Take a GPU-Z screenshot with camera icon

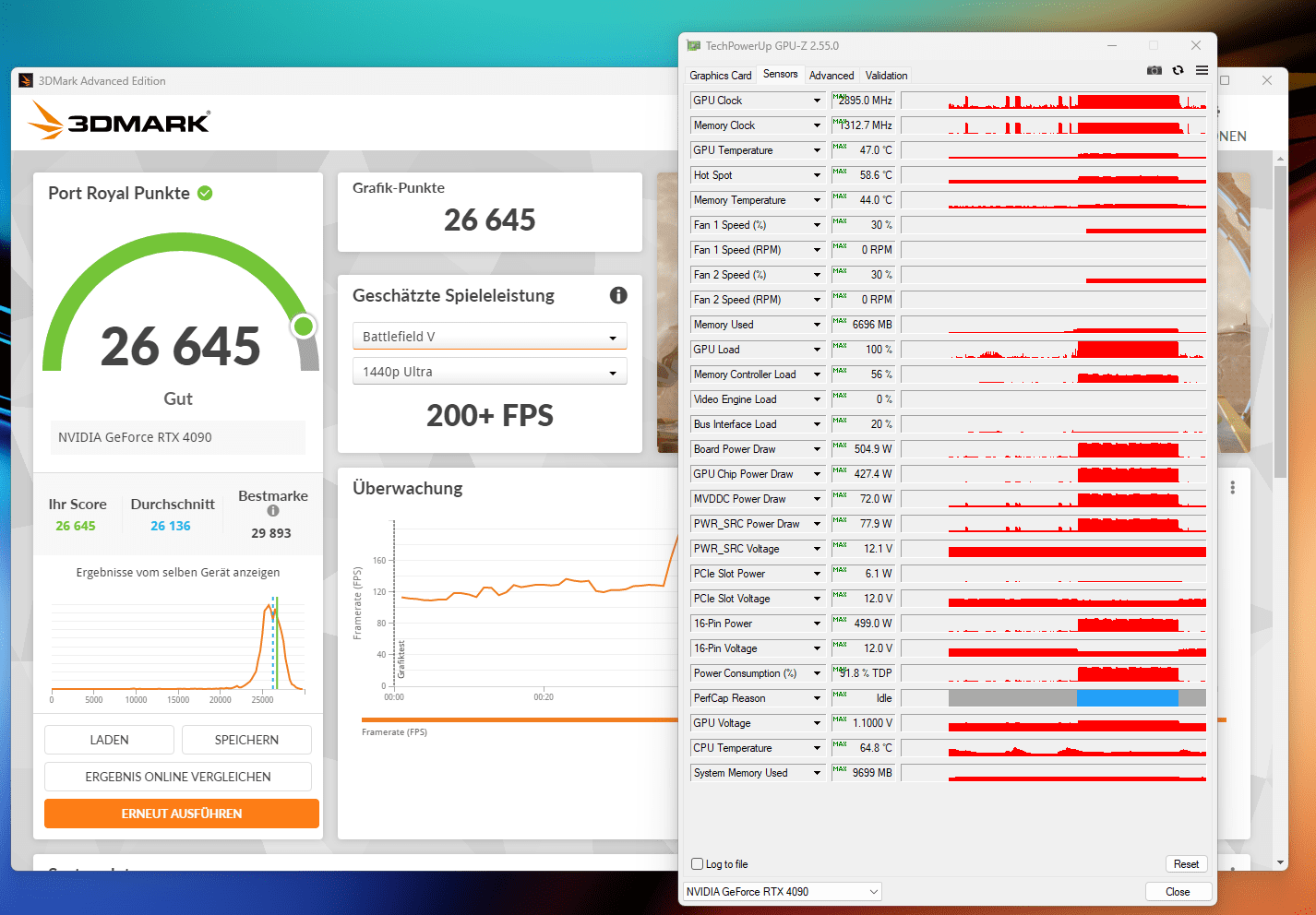pyautogui.click(x=1154, y=70)
